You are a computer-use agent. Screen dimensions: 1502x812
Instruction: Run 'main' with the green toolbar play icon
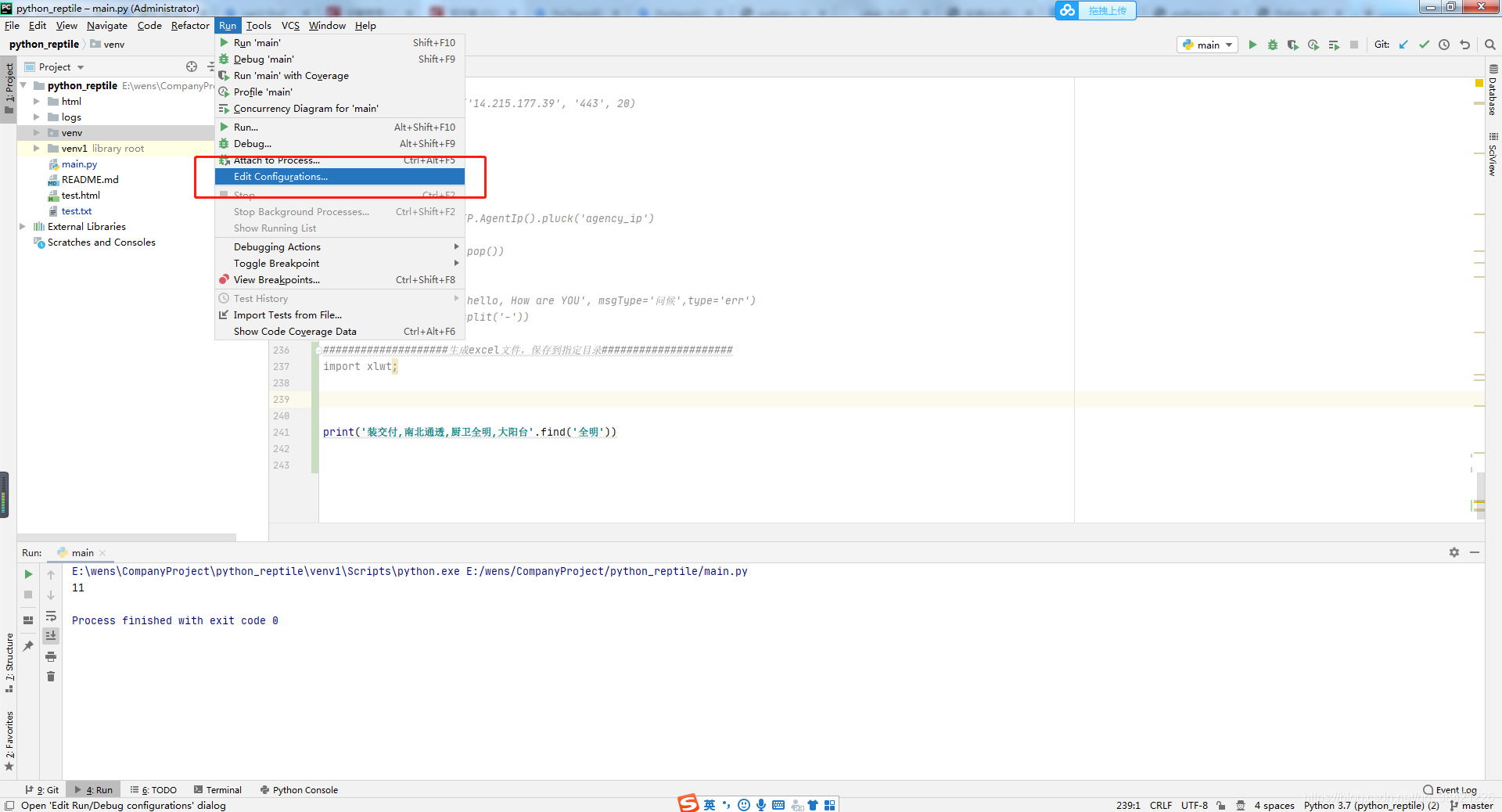(x=1252, y=45)
